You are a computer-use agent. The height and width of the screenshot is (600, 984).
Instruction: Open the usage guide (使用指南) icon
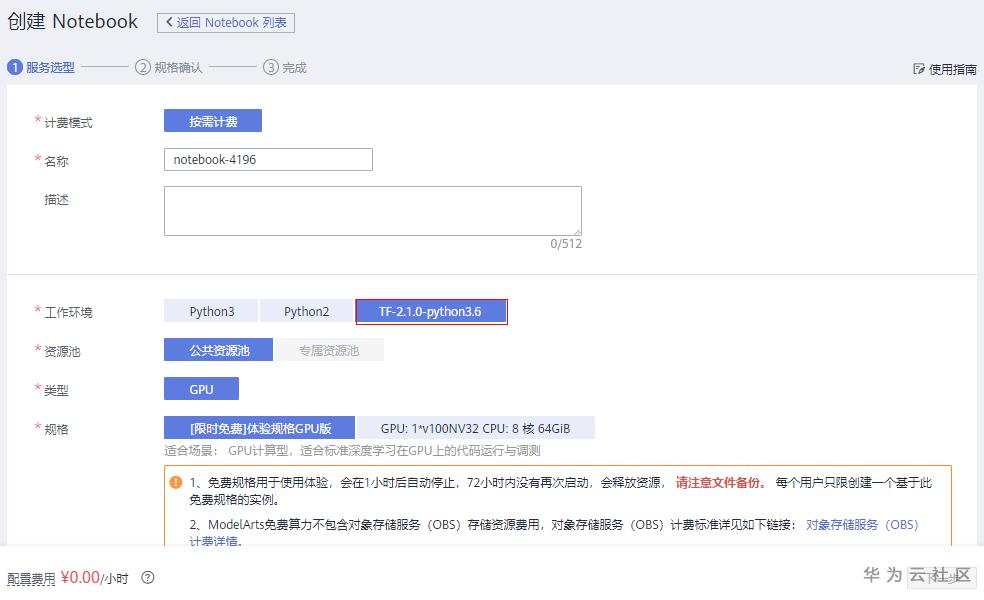[919, 69]
